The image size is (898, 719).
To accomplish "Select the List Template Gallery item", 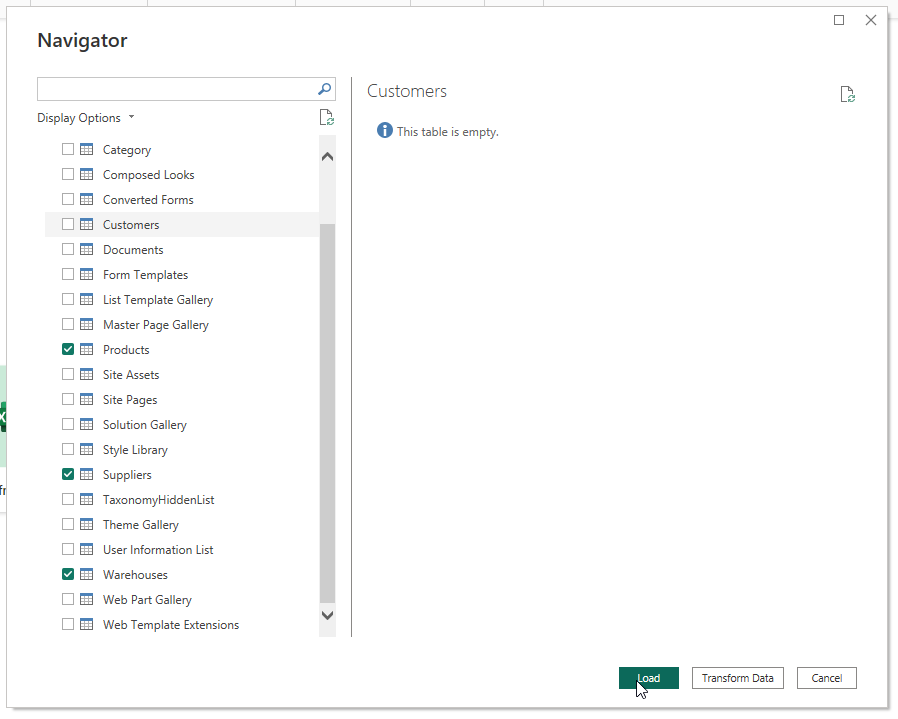I will pos(158,300).
